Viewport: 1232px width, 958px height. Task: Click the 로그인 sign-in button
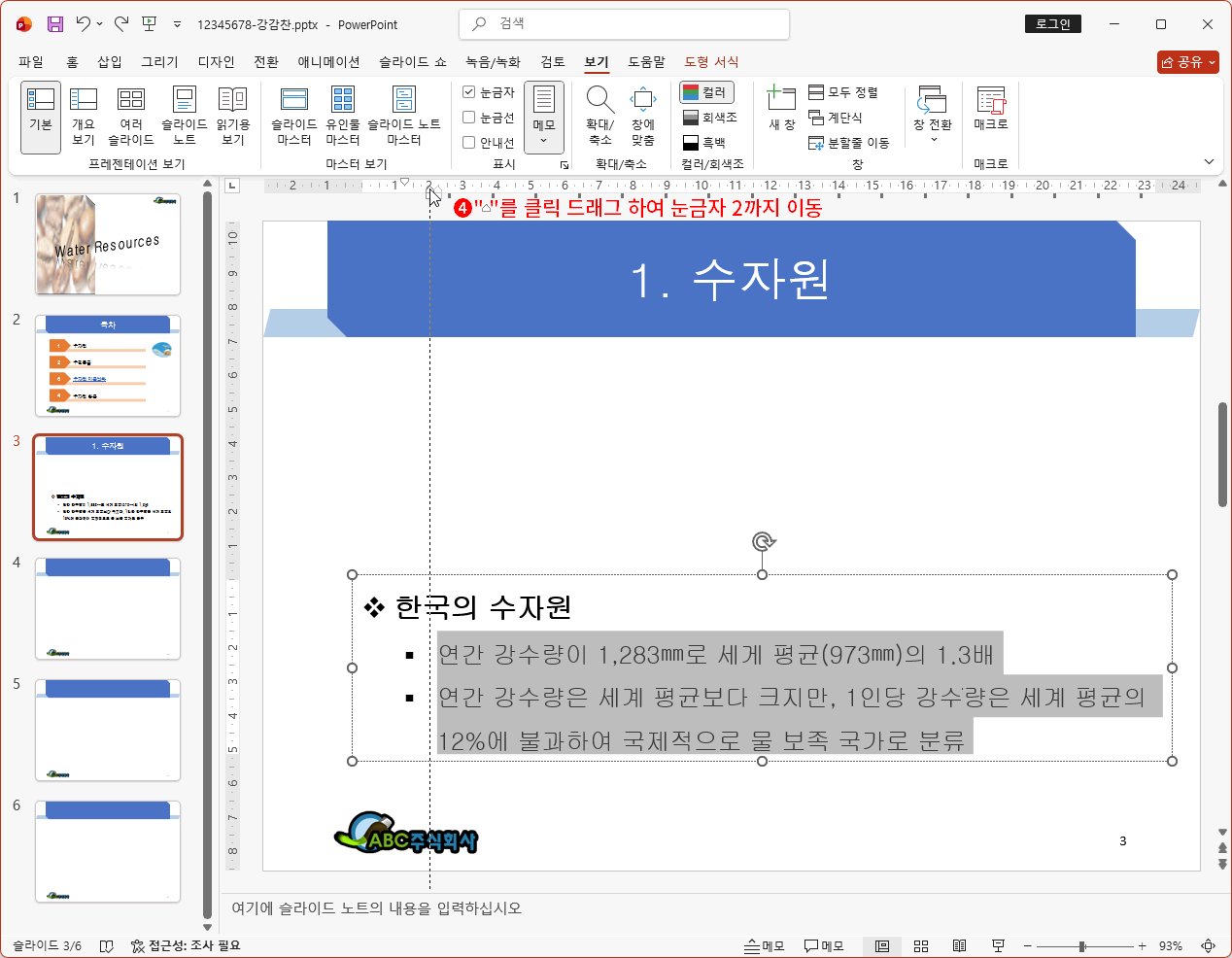(x=1052, y=23)
